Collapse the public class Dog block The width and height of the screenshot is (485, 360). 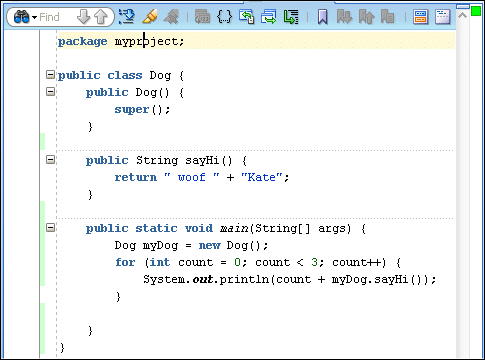50,75
